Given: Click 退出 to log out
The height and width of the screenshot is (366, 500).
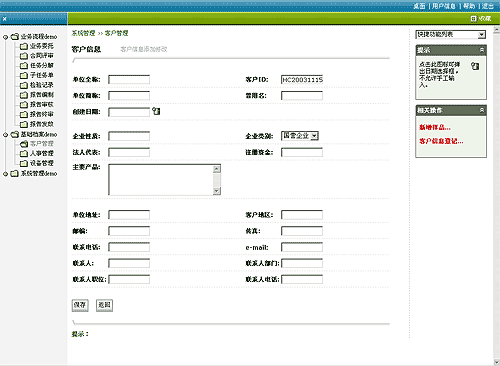Looking at the screenshot, I should tap(488, 6).
